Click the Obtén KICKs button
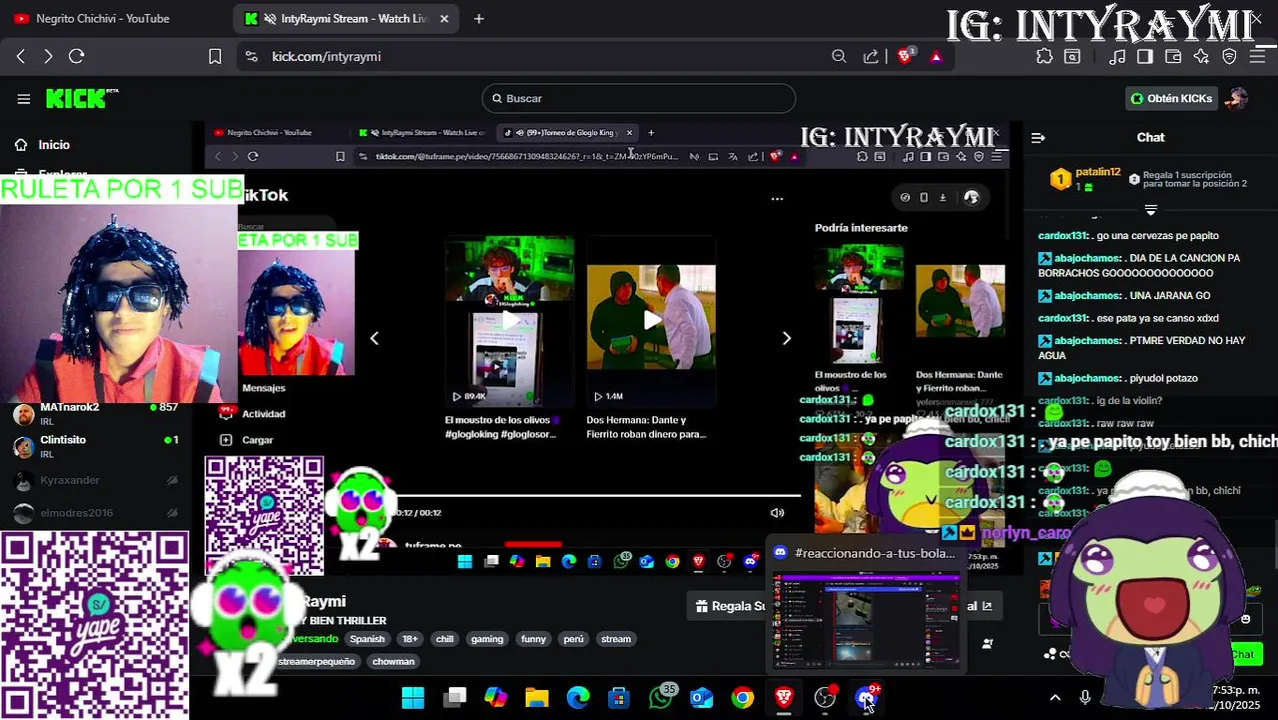The width and height of the screenshot is (1278, 720). point(1171,98)
